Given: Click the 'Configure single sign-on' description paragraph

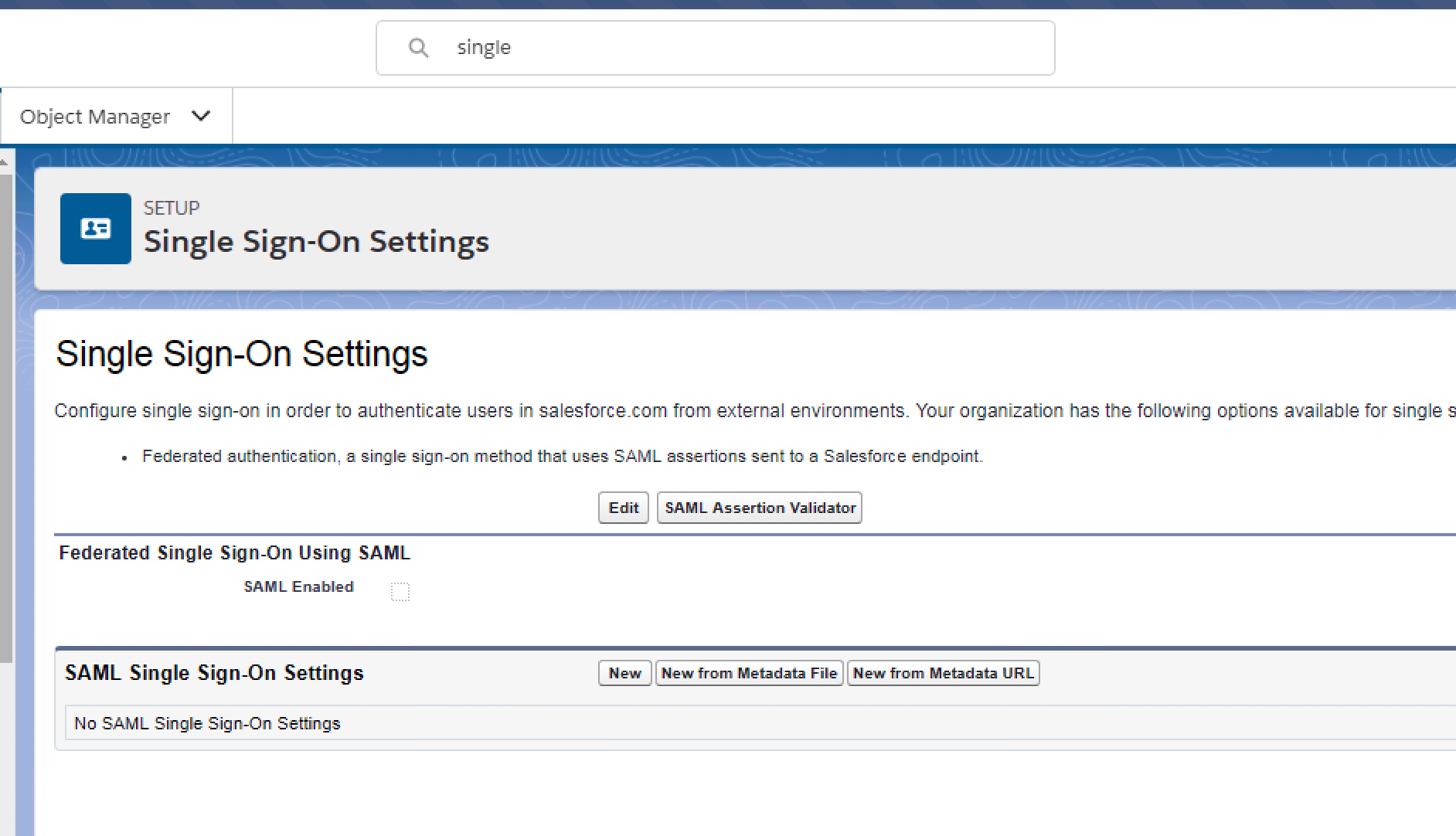Looking at the screenshot, I should (x=755, y=410).
